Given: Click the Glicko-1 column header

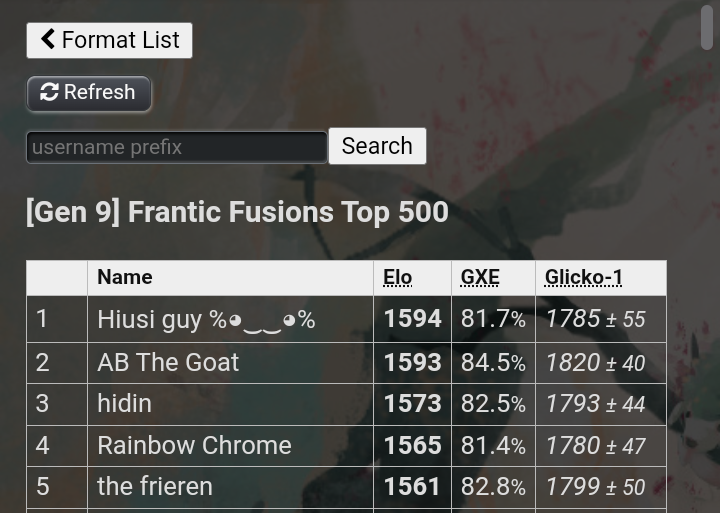Looking at the screenshot, I should click(x=584, y=277).
